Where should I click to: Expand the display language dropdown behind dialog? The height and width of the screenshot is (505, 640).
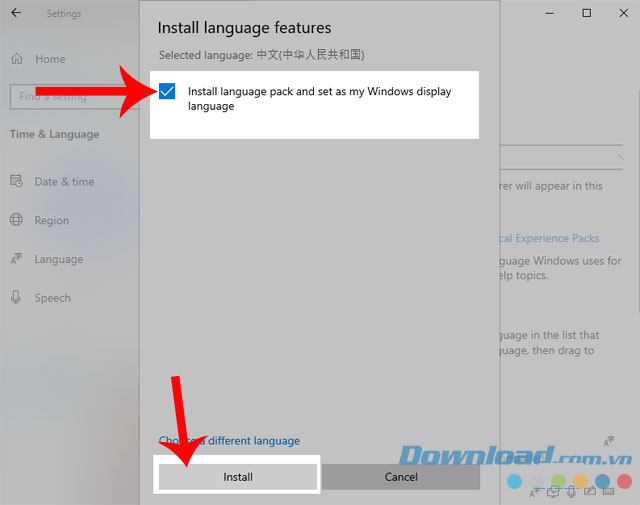click(561, 157)
